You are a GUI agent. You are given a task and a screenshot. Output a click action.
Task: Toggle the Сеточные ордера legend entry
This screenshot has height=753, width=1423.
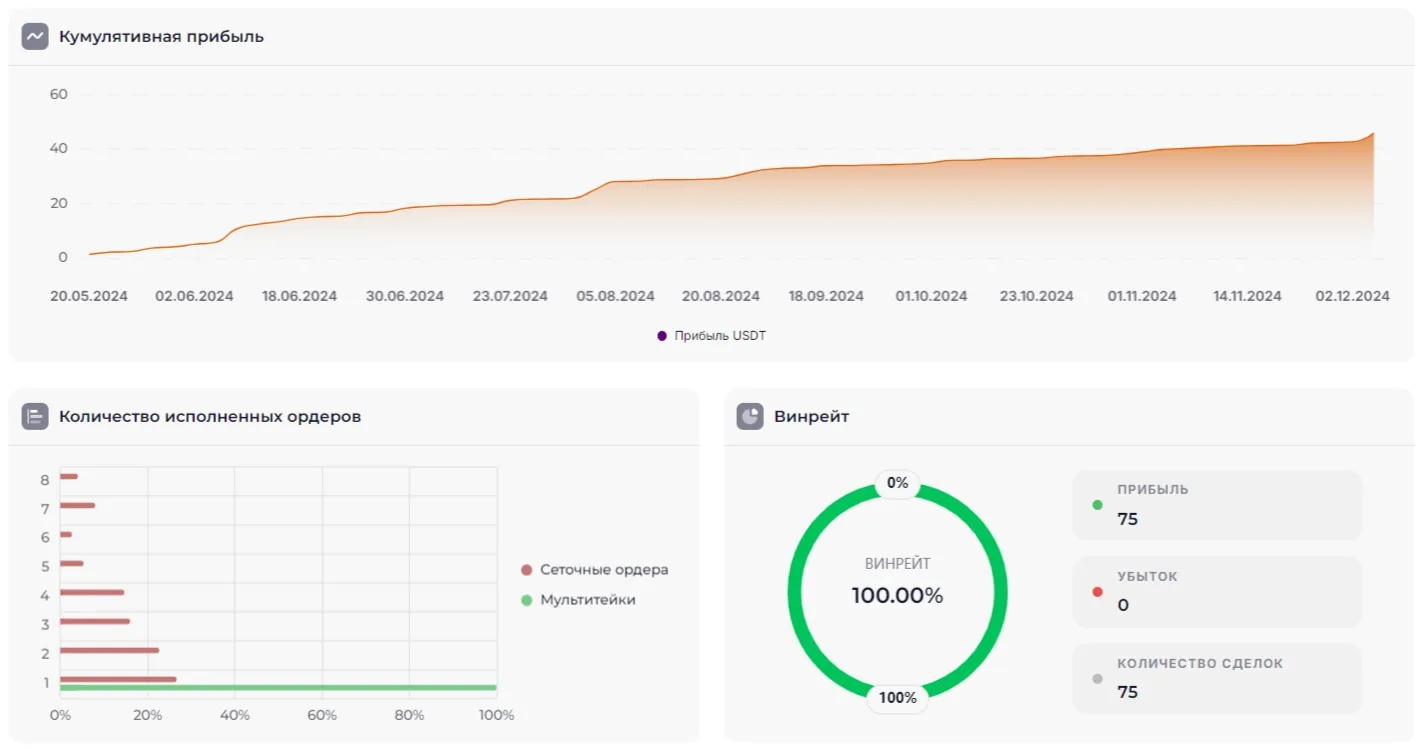[x=594, y=570]
